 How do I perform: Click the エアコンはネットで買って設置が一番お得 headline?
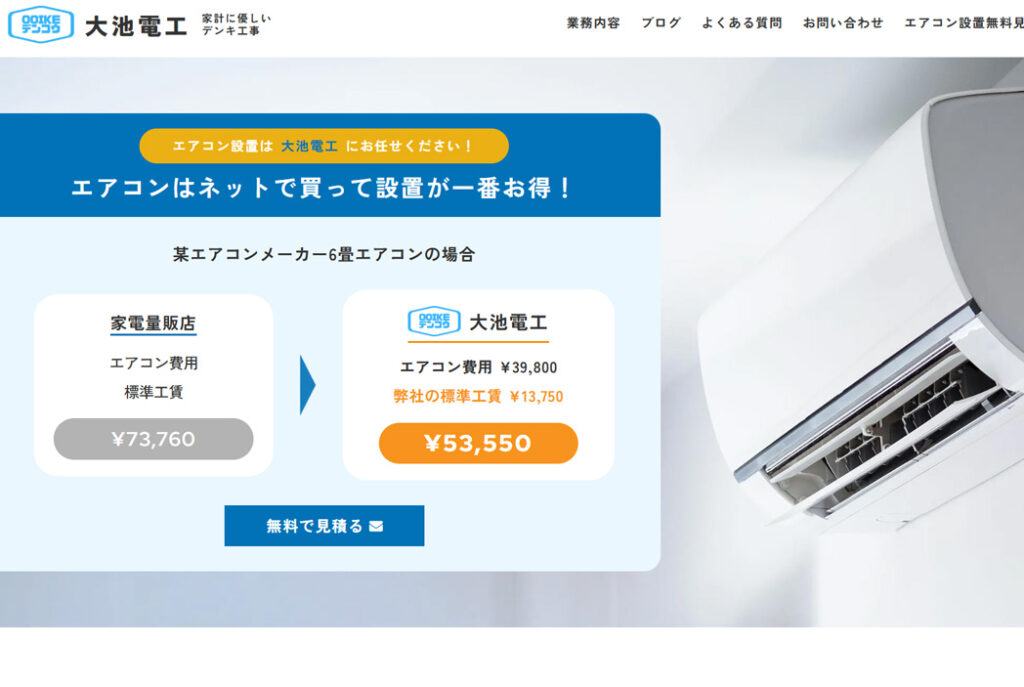pyautogui.click(x=321, y=188)
